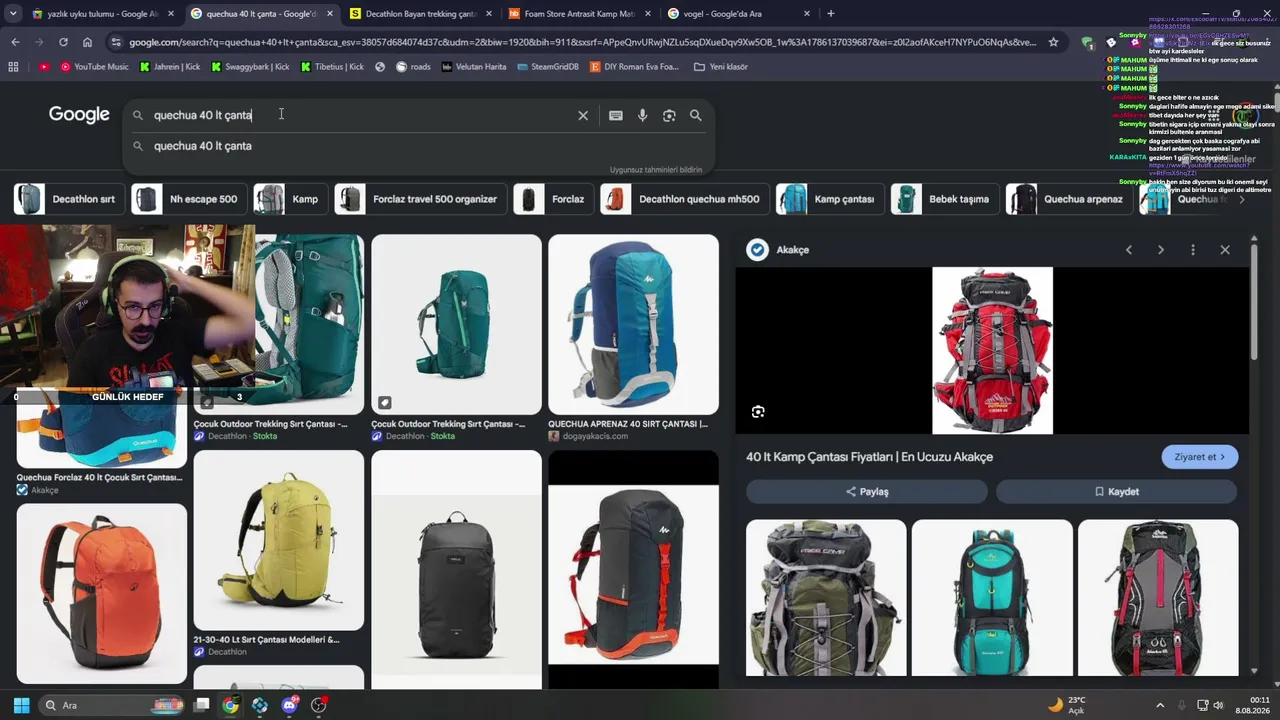1280x720 pixels.
Task: Open the QUECHUA ARPENAZ 40 blue backpack result
Action: click(633, 324)
